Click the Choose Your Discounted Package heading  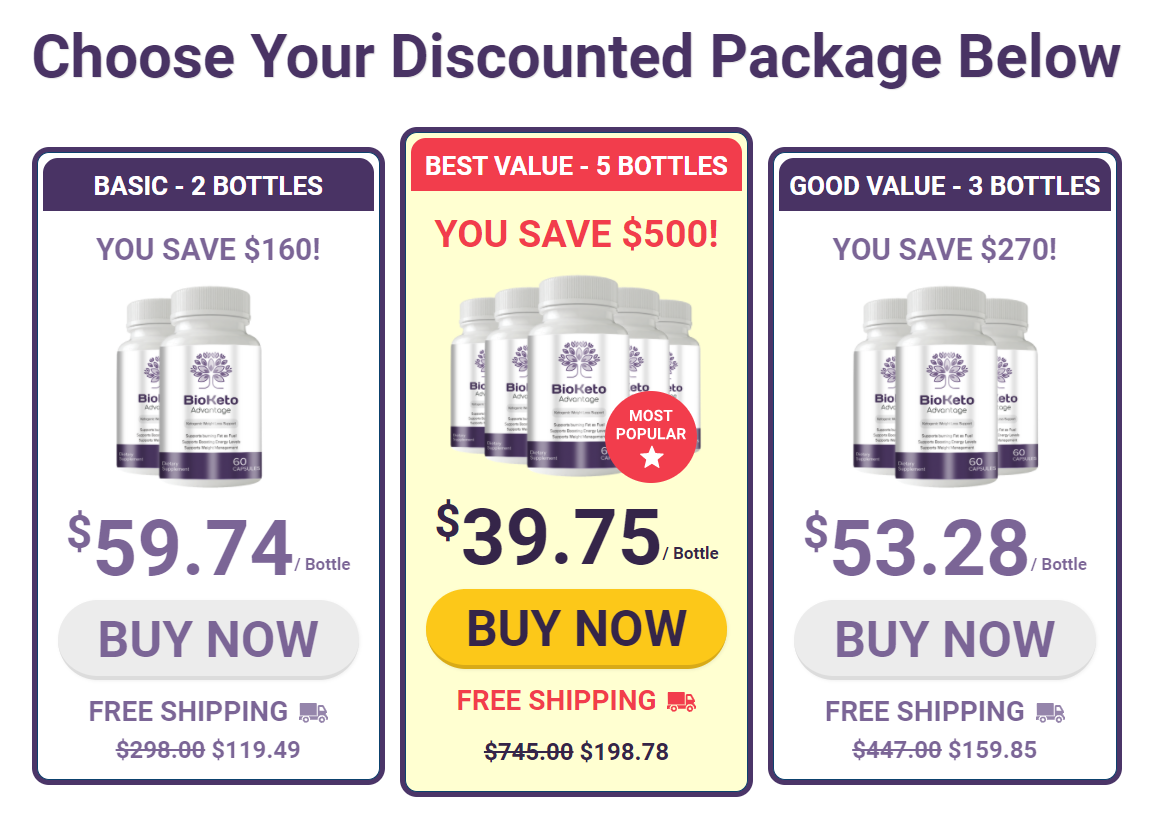coord(577,57)
